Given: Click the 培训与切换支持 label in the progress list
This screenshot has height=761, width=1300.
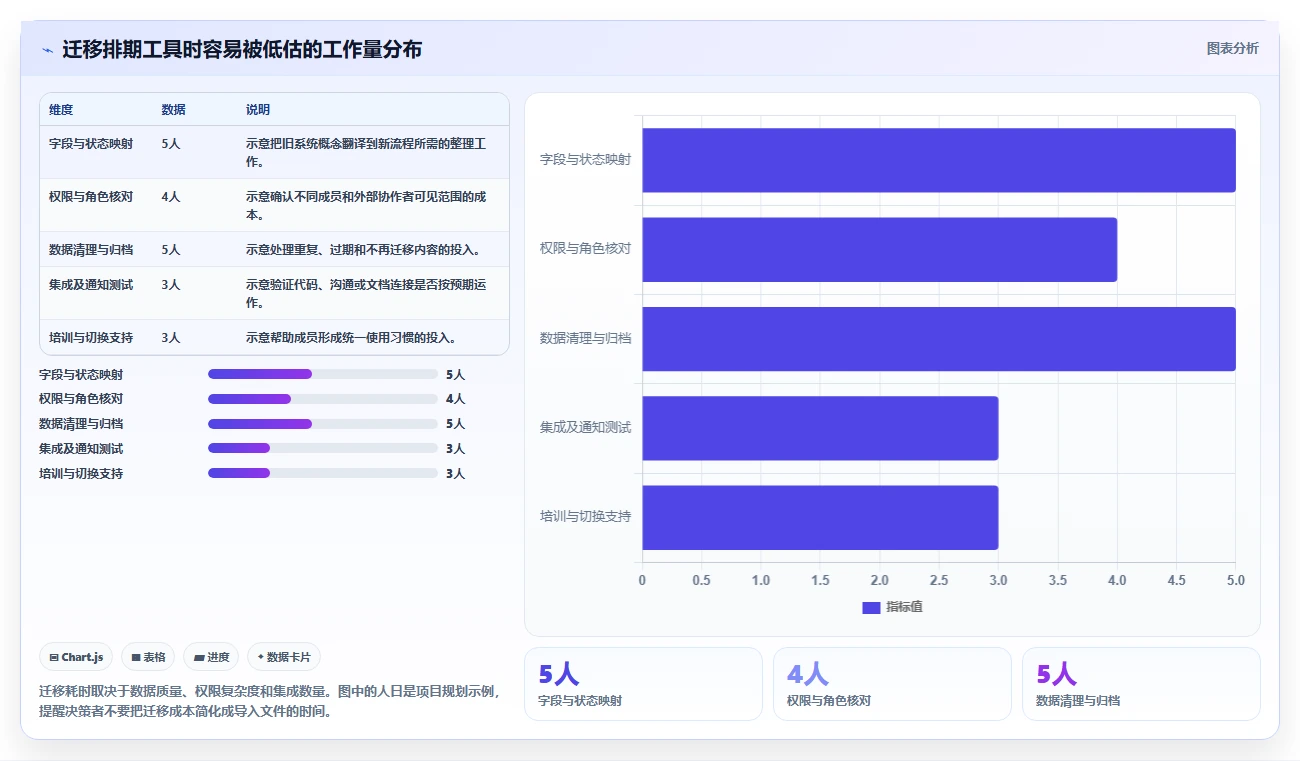Looking at the screenshot, I should coord(81,474).
